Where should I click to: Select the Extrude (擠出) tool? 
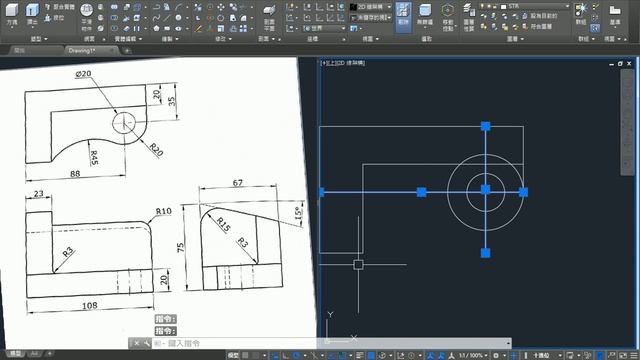click(32, 15)
